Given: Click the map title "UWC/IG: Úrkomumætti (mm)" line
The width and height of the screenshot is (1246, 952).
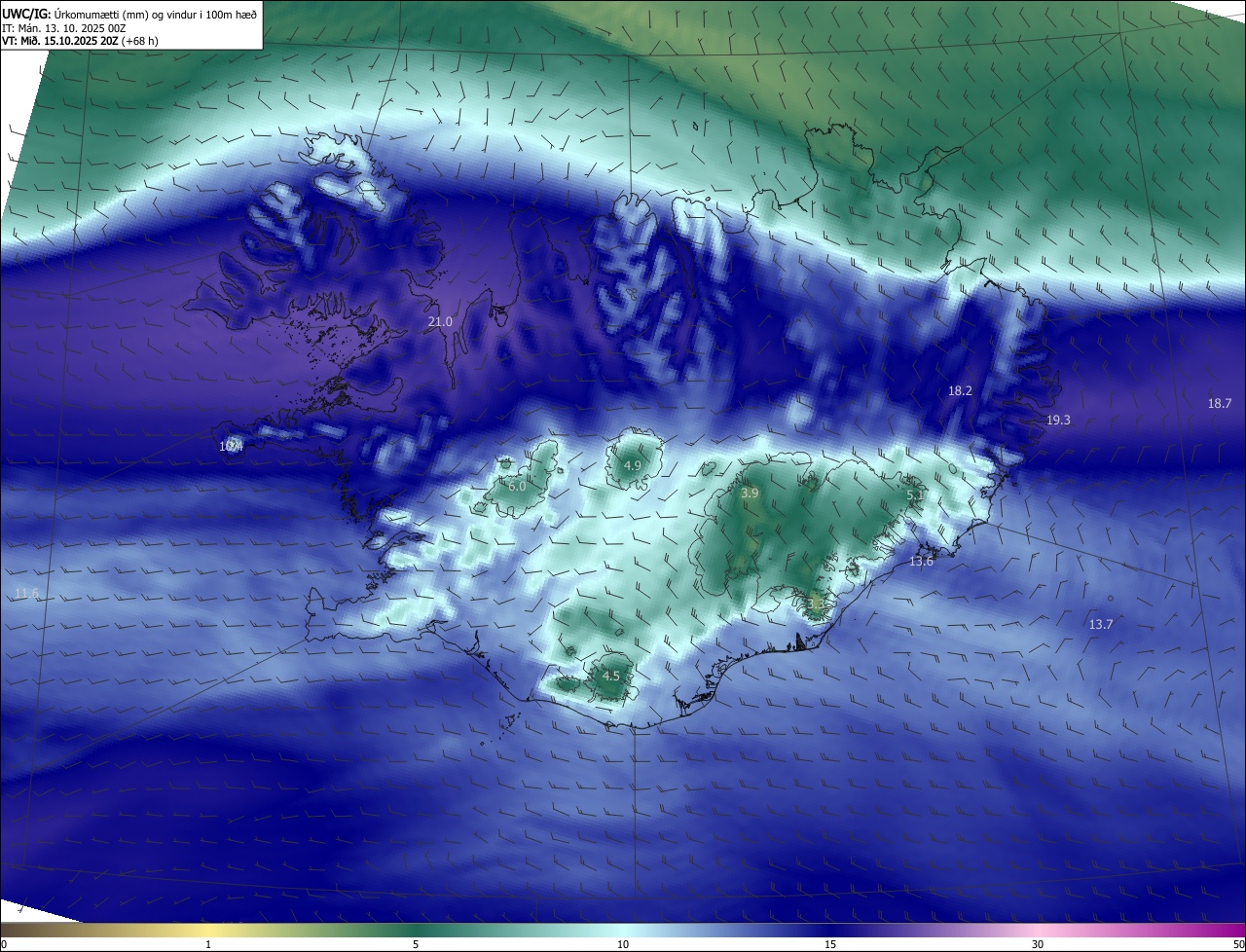Looking at the screenshot, I should [x=129, y=13].
